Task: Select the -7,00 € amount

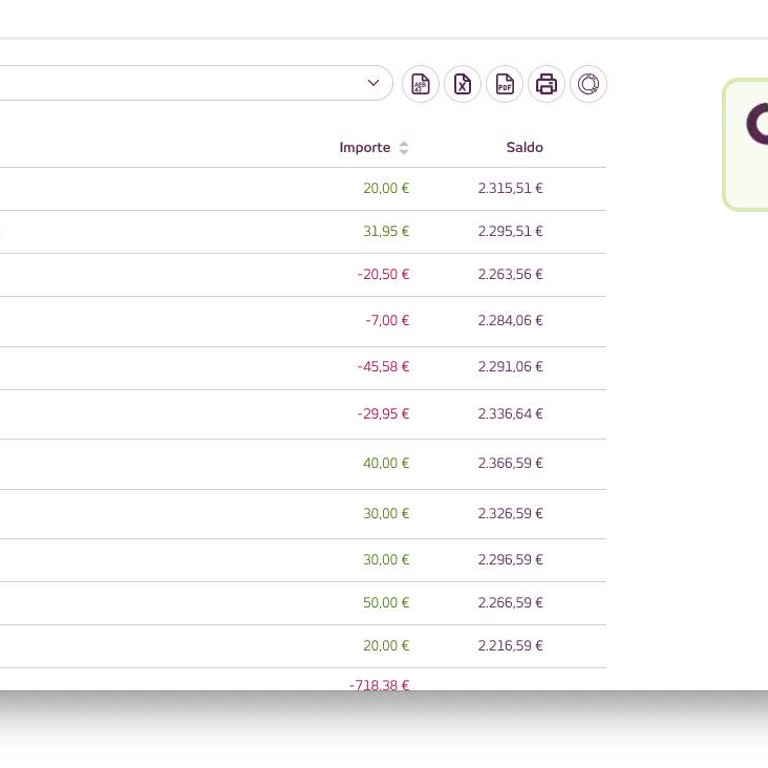Action: [x=387, y=320]
